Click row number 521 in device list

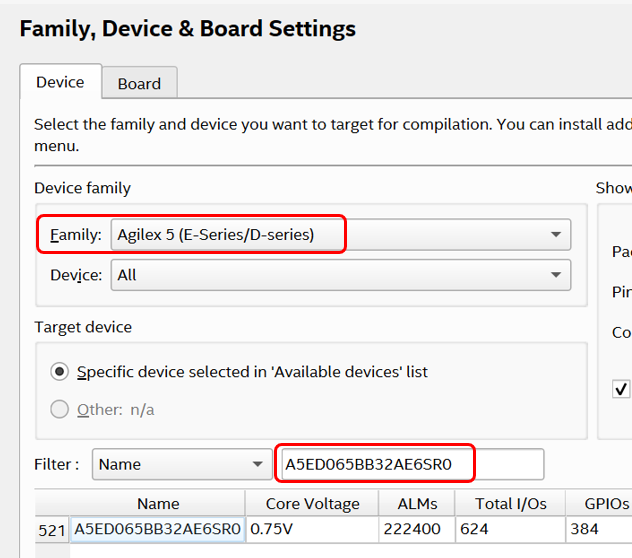[x=52, y=530]
